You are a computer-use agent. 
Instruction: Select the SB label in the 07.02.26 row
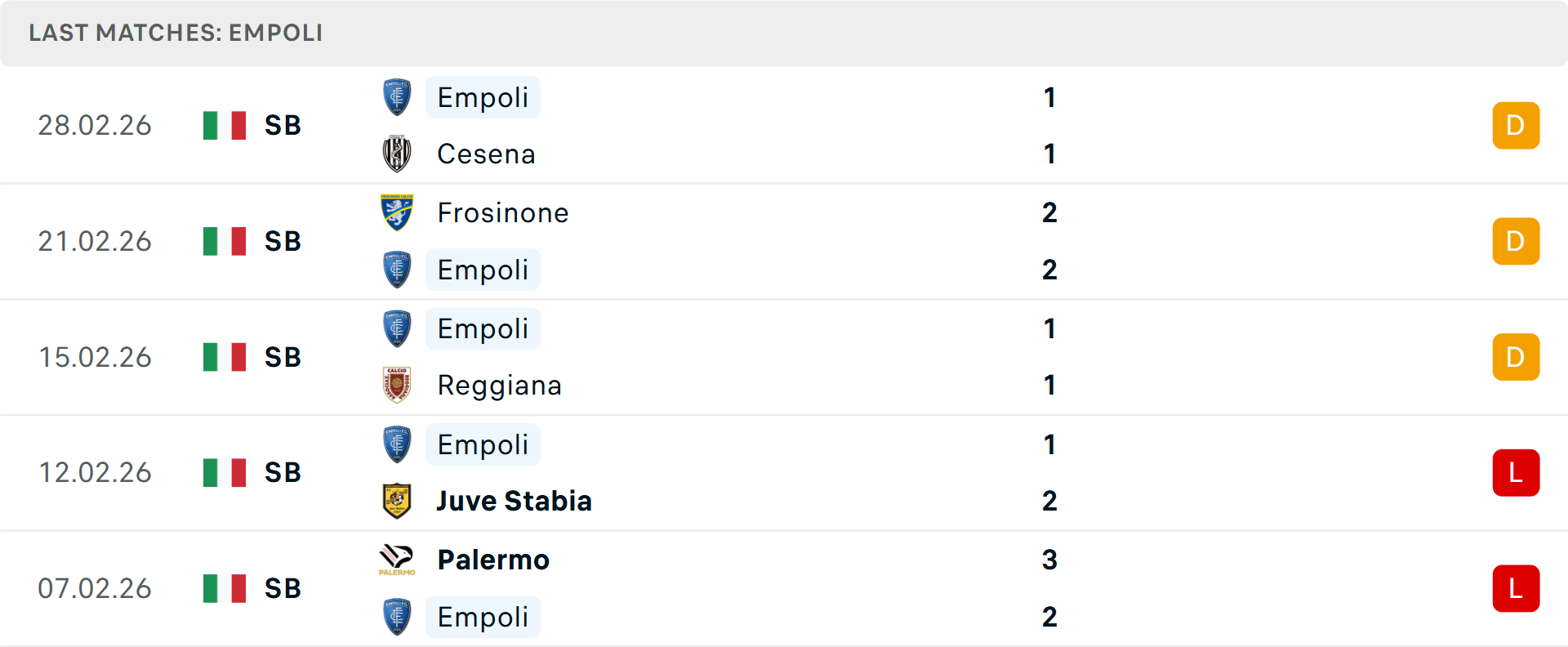point(282,588)
